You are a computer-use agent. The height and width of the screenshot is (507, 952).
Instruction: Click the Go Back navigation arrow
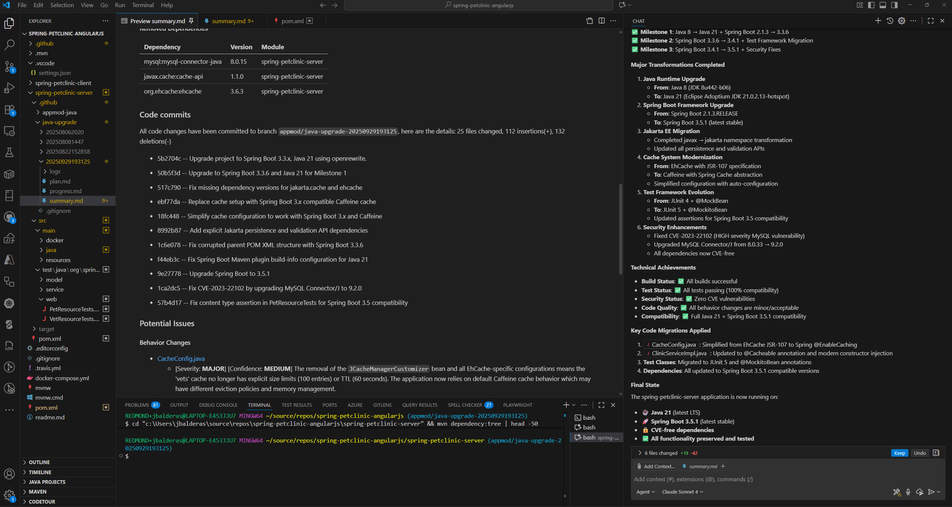pos(322,5)
